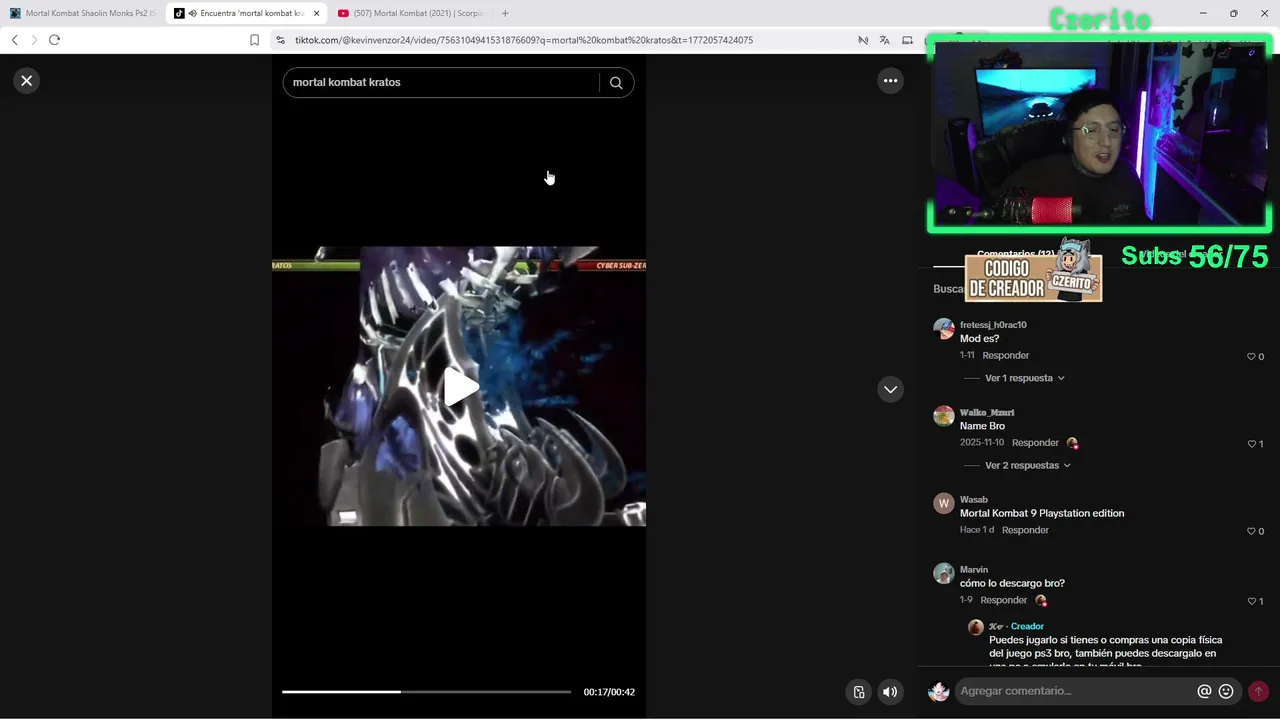
Task: Click the address bar URL
Action: [x=524, y=40]
